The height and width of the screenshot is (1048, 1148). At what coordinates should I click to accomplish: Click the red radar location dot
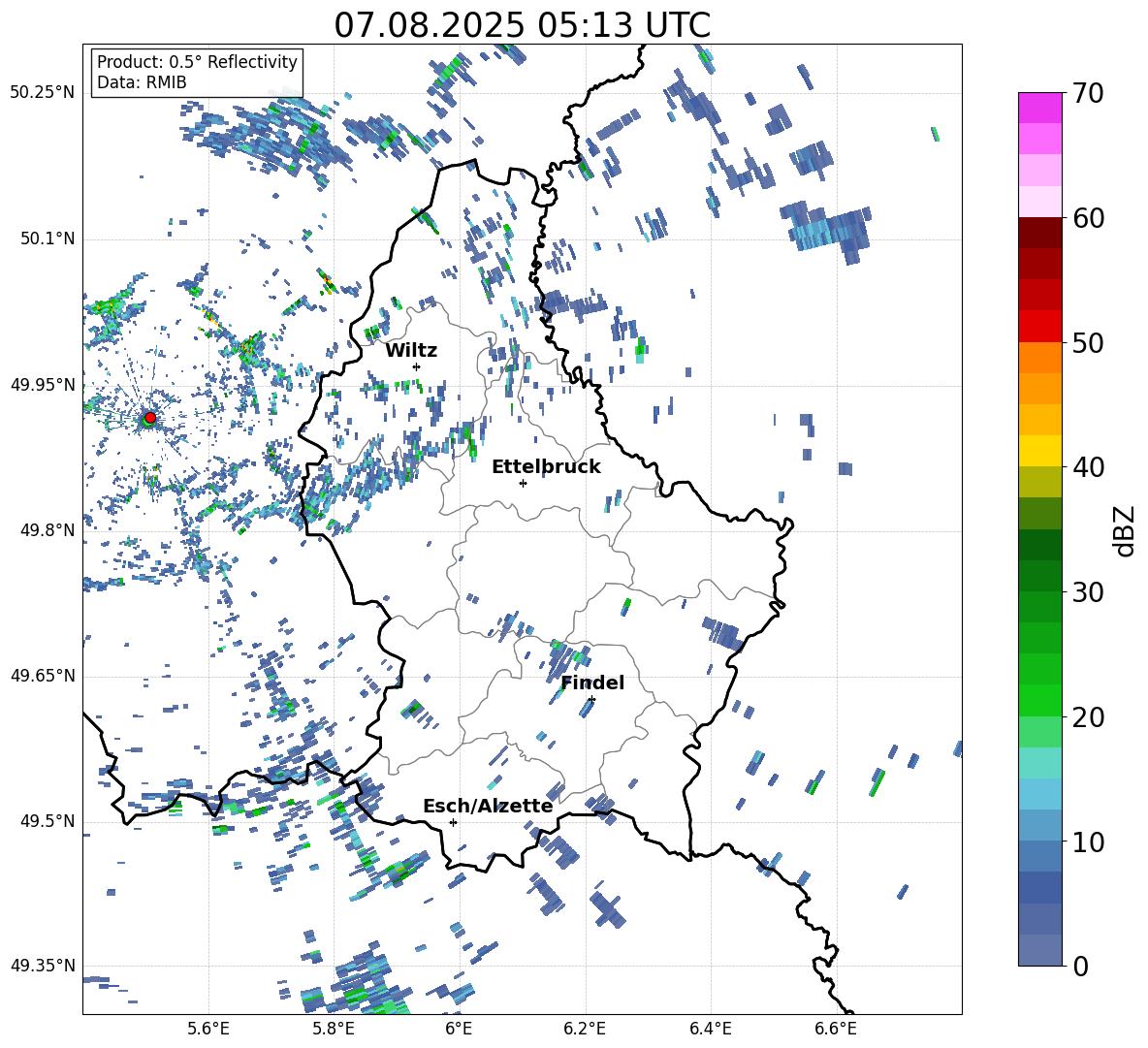tap(150, 417)
